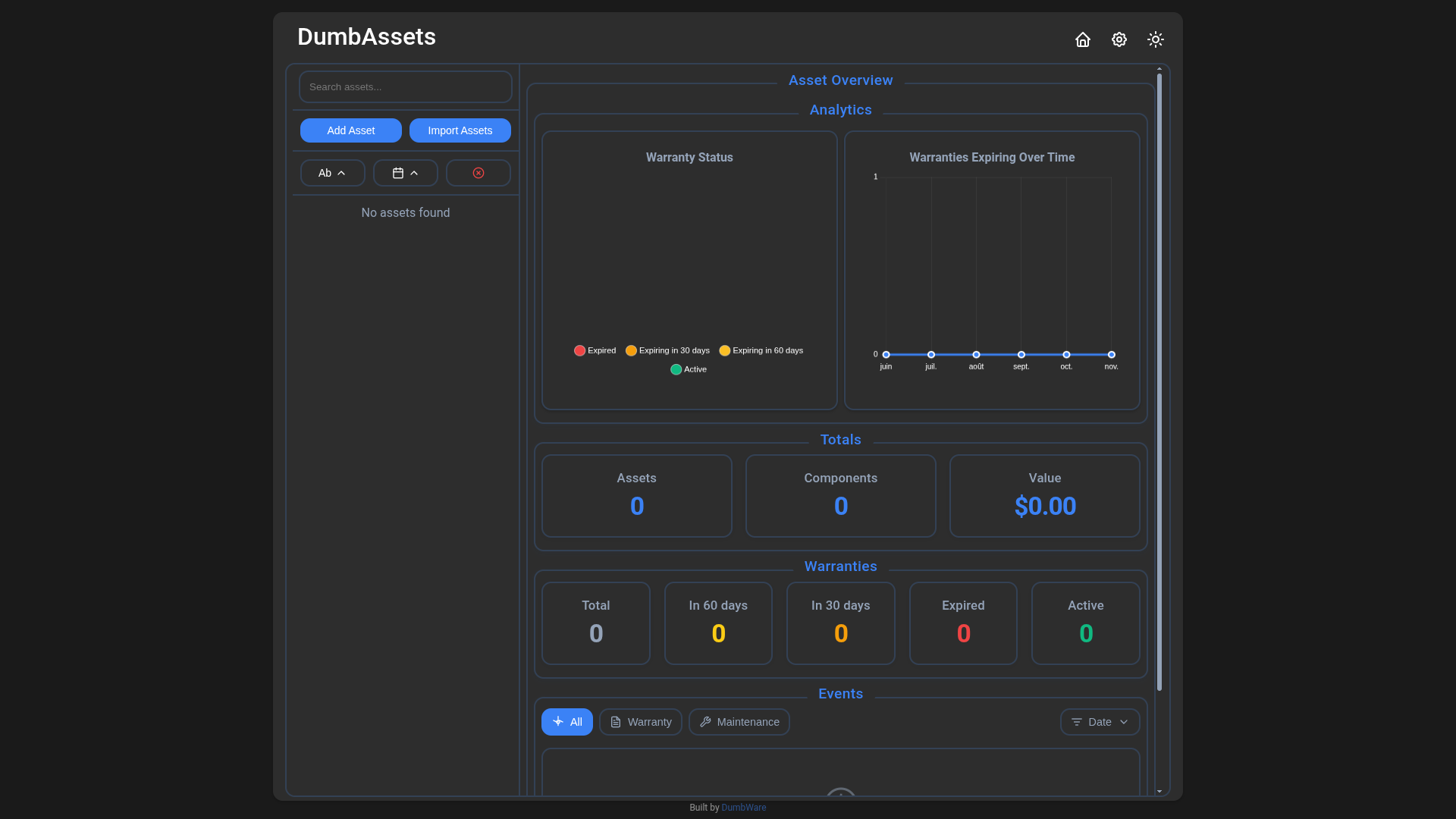This screenshot has width=1456, height=819.
Task: Click the Asset Overview heading
Action: point(841,80)
